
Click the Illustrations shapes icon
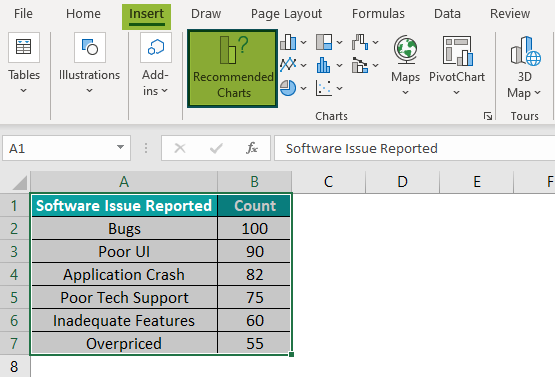(x=90, y=47)
